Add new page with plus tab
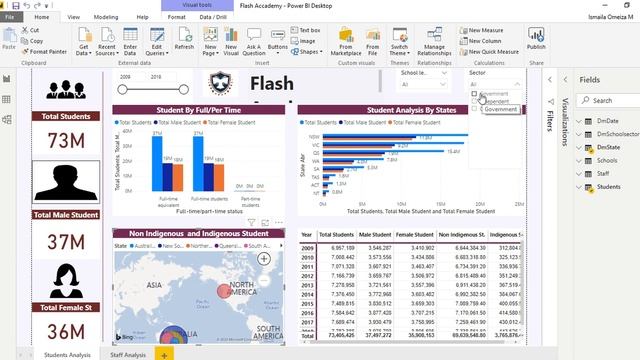This screenshot has width=640, height=360. [x=164, y=355]
